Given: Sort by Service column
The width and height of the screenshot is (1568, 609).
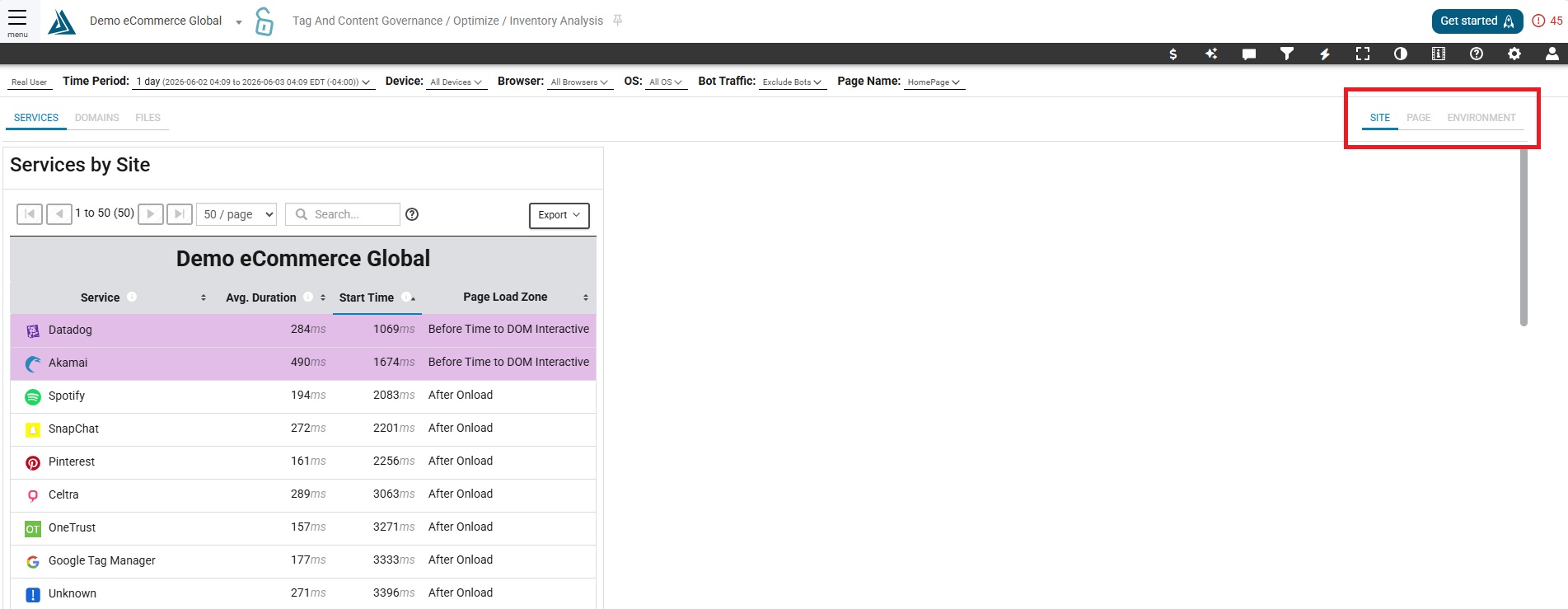Looking at the screenshot, I should 204,297.
